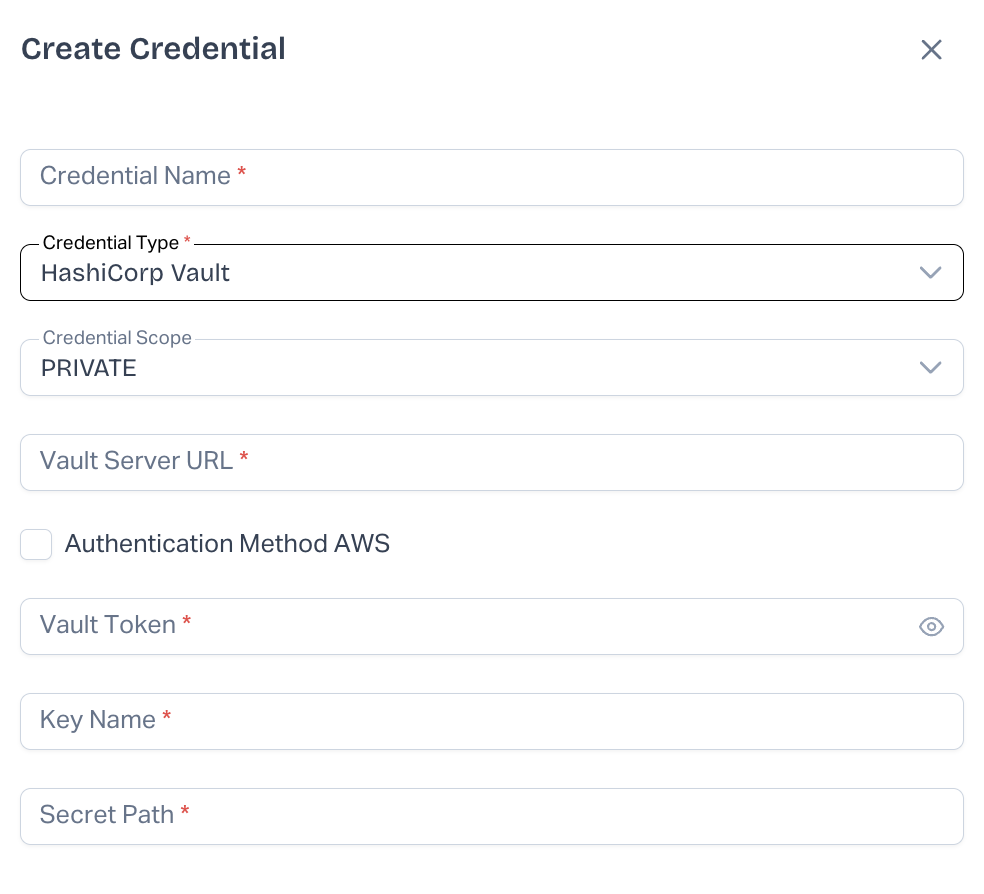Close the Create Credential dialog

[931, 50]
